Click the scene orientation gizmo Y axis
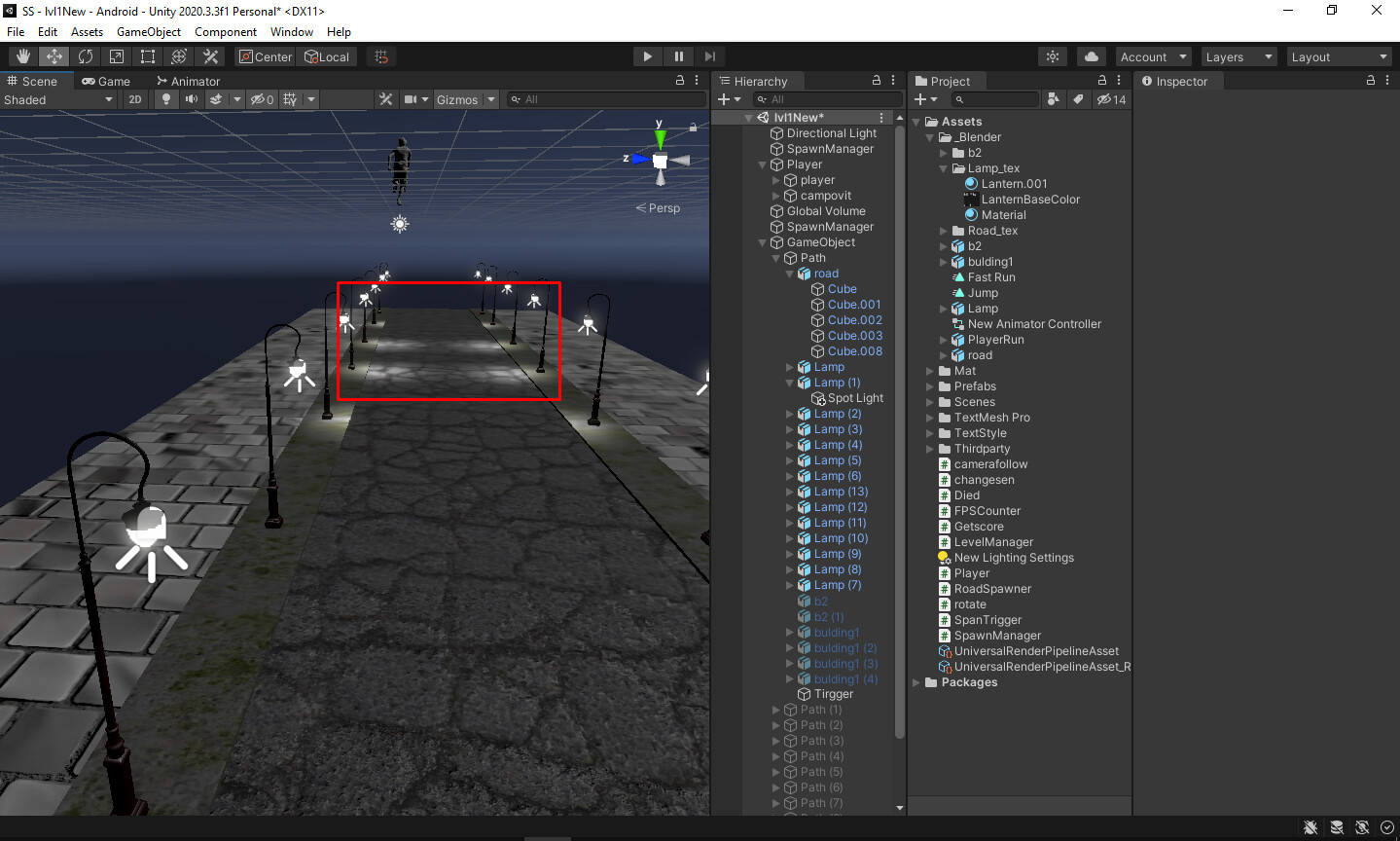The width and height of the screenshot is (1400, 841). click(x=660, y=137)
